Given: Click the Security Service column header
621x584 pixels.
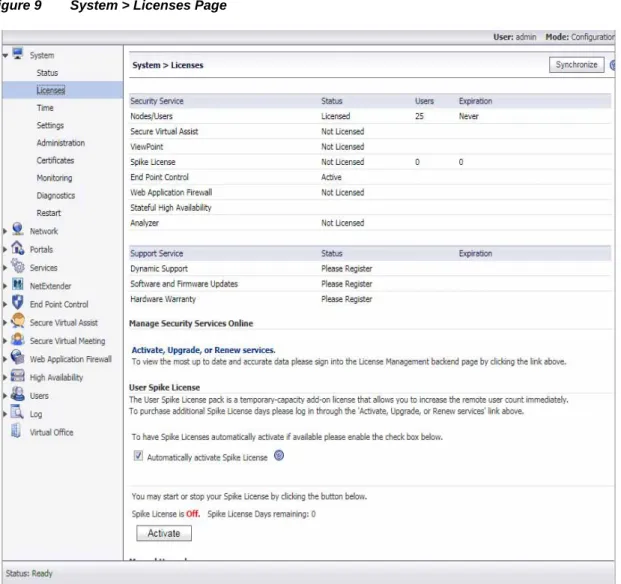Looking at the screenshot, I should (x=157, y=101).
